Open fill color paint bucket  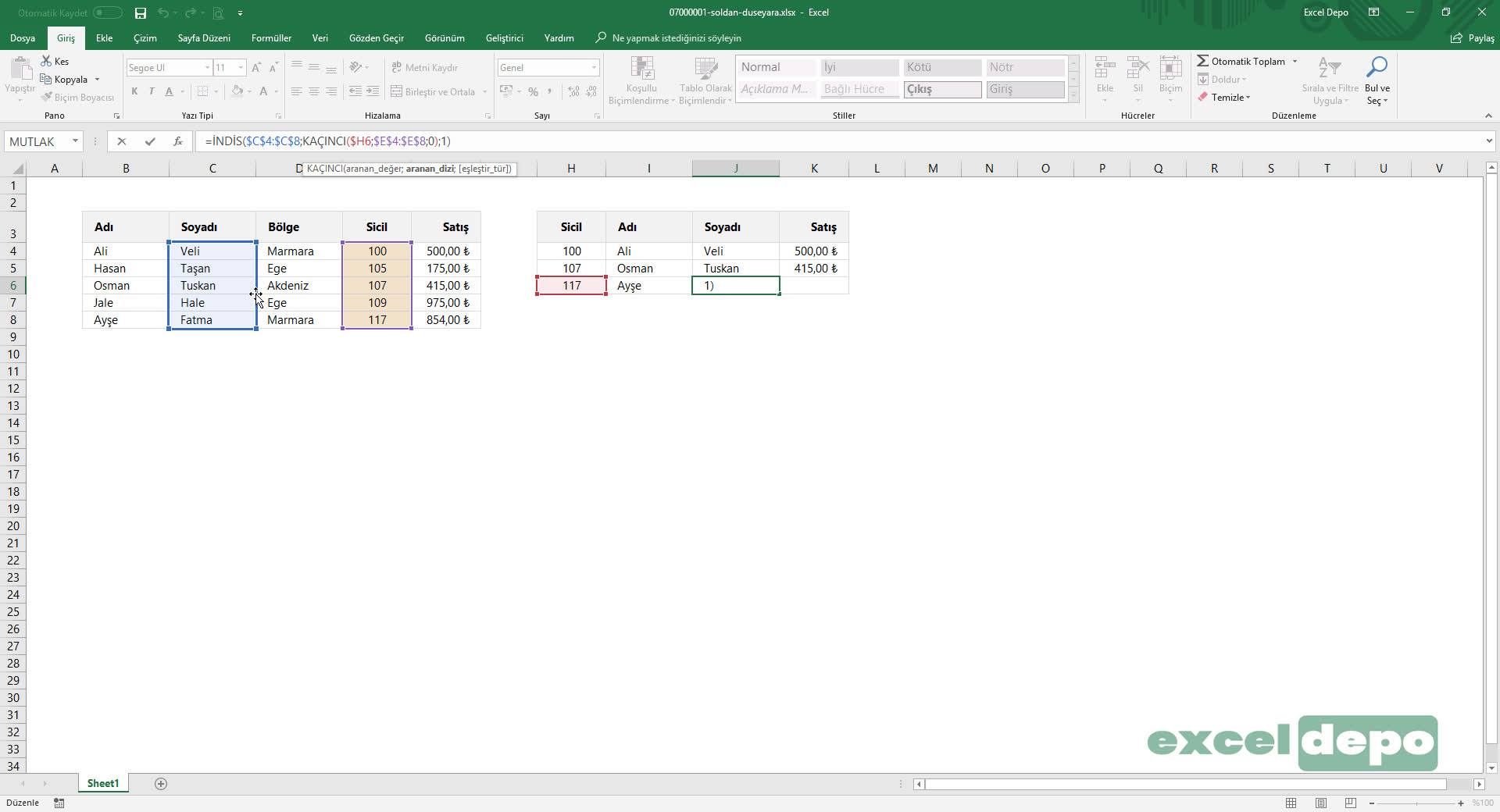click(237, 91)
